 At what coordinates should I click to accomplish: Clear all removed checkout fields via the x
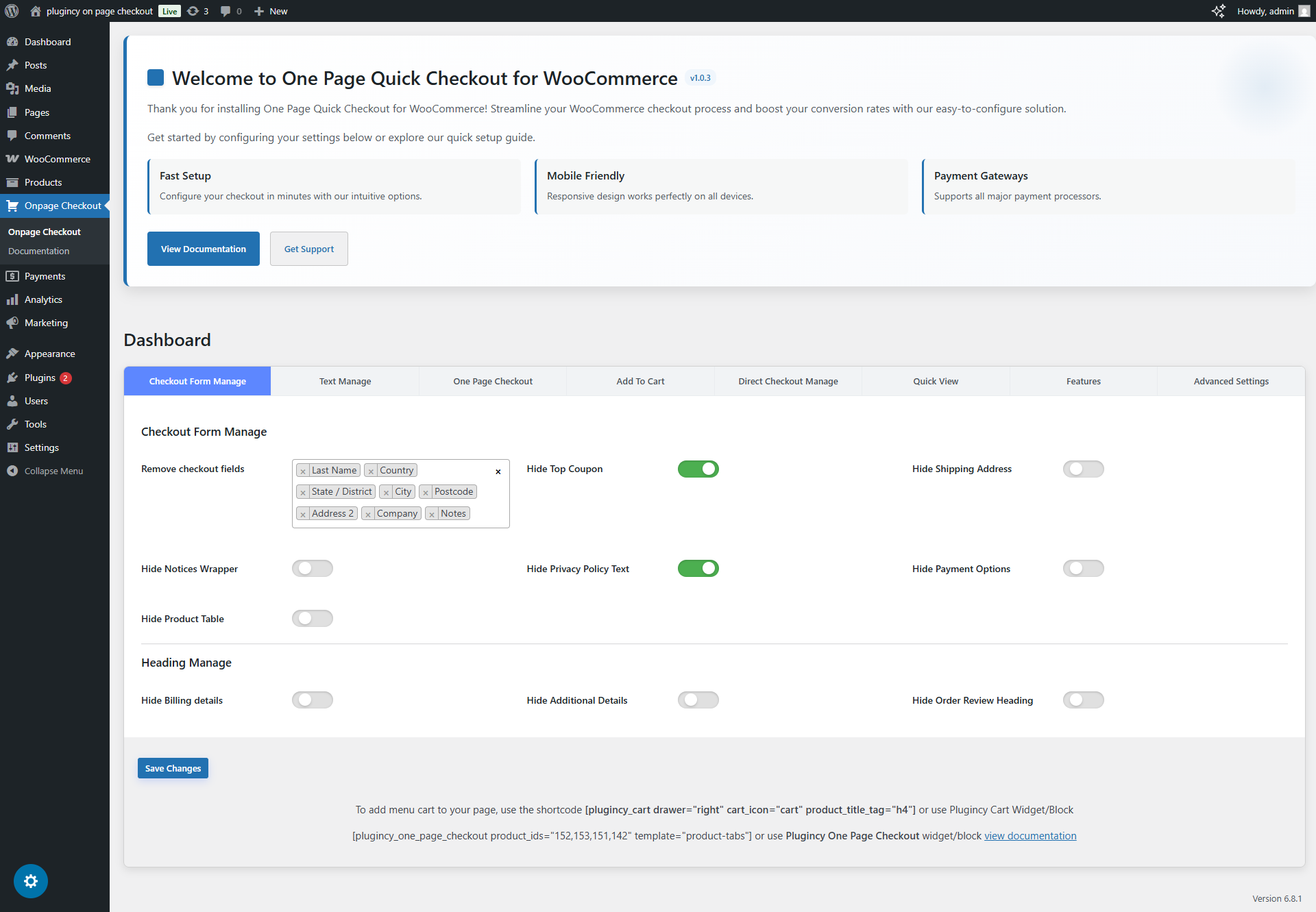pyautogui.click(x=498, y=471)
